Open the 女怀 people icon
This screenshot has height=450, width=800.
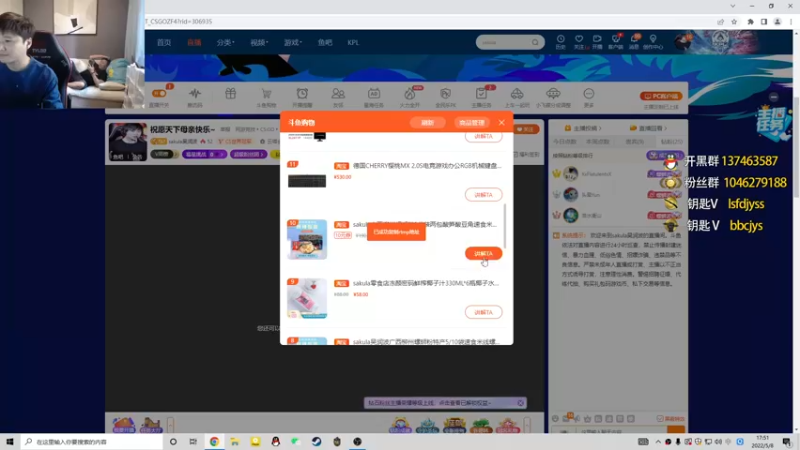[338, 94]
